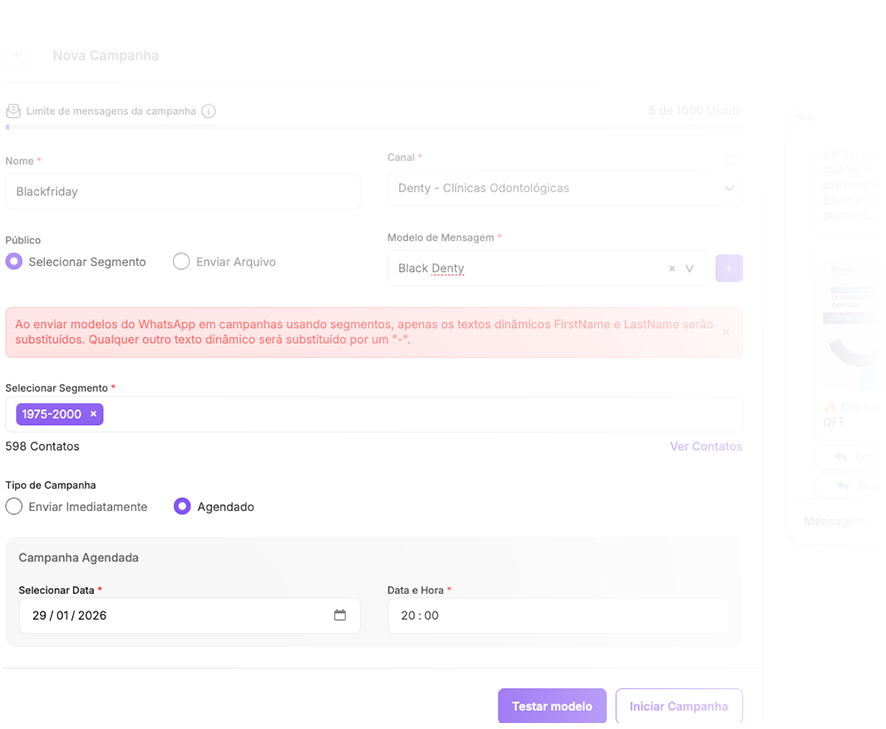Image resolution: width=886 pixels, height=729 pixels.
Task: Open the Ver Contatos link
Action: (x=705, y=446)
